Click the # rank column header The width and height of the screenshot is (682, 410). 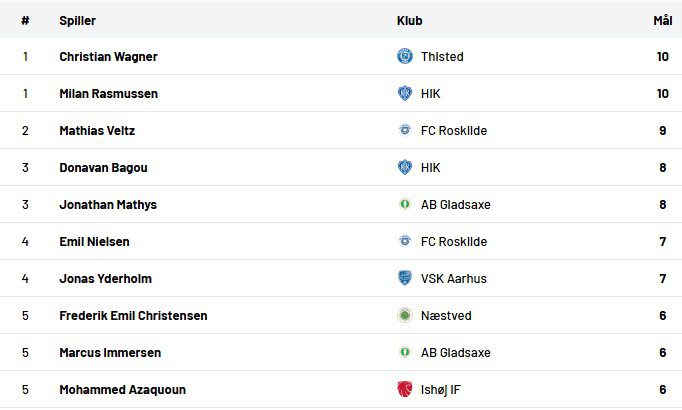pyautogui.click(x=25, y=20)
